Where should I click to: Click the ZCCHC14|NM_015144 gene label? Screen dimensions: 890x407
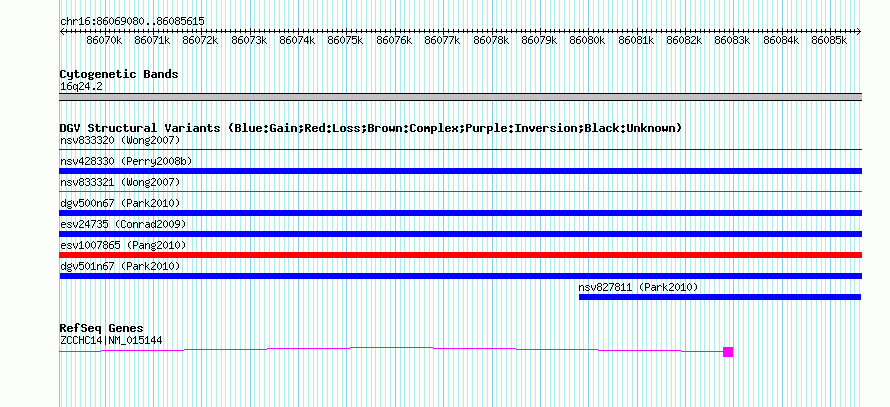coord(112,341)
